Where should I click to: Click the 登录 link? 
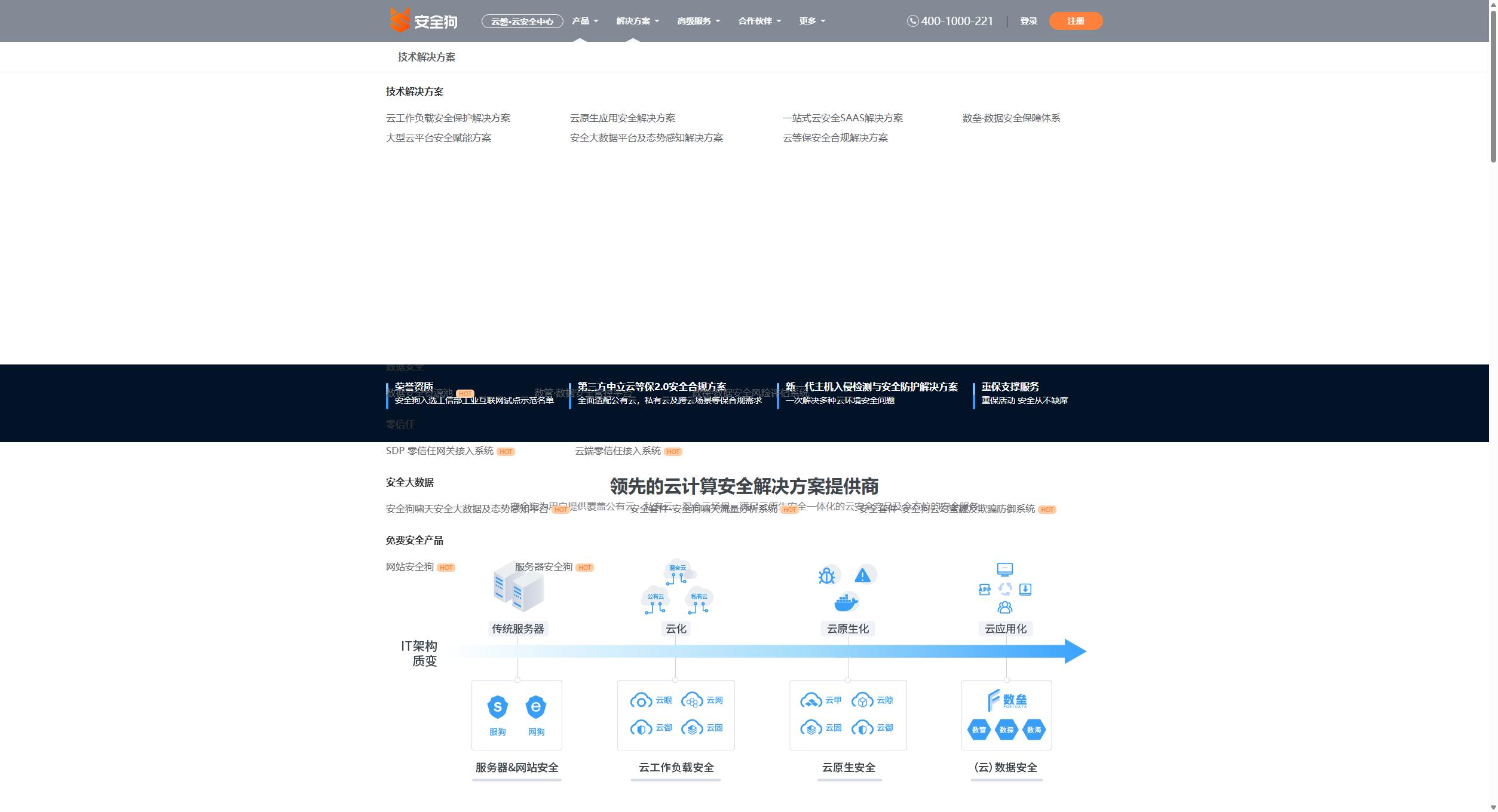point(1028,21)
